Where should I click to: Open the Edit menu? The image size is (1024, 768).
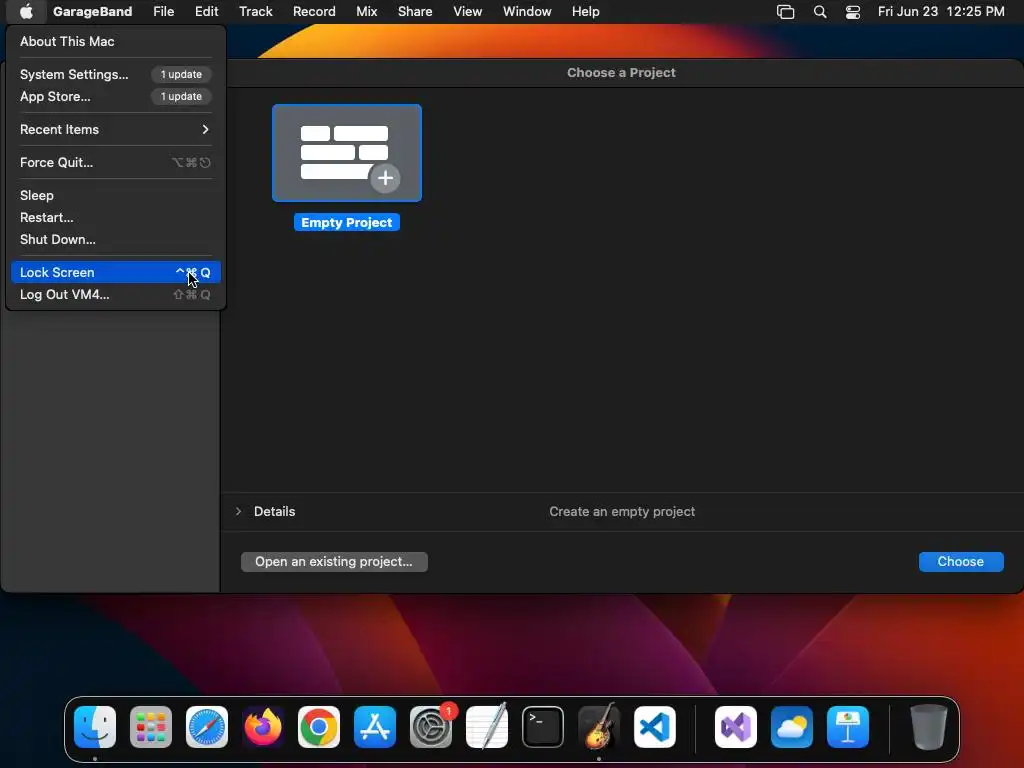pyautogui.click(x=206, y=11)
